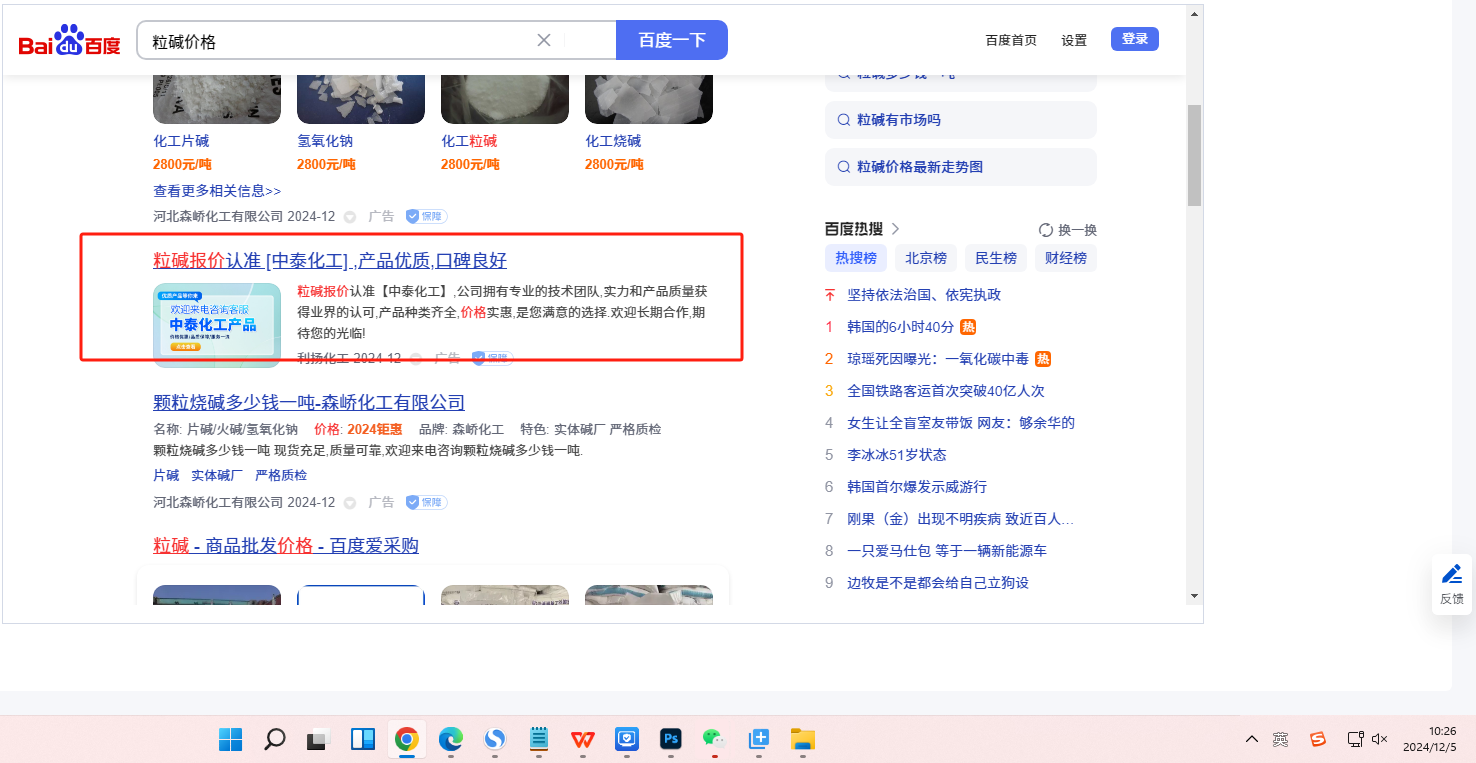Click the 中泰化工产品 ad thumbnail

(217, 325)
